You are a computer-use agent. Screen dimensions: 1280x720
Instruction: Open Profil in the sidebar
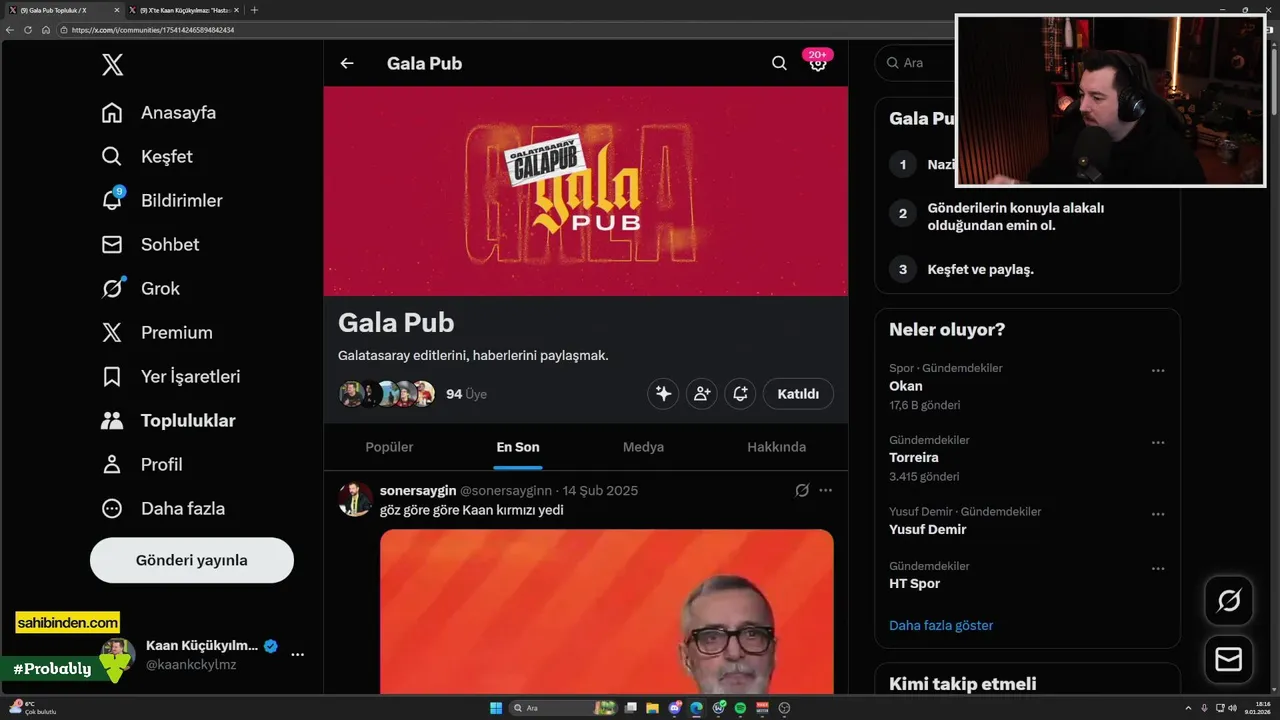click(x=142, y=465)
